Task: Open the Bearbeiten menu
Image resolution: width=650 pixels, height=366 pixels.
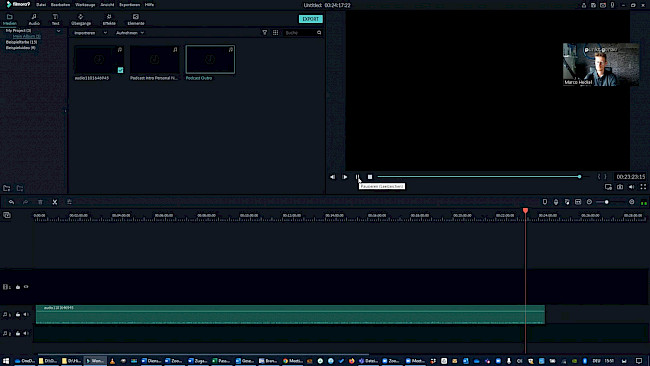Action: click(x=61, y=5)
